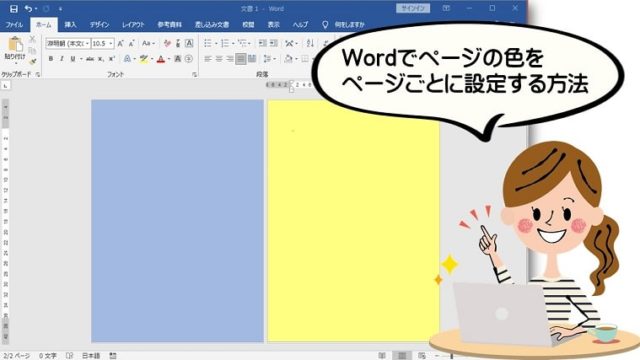Screen dimensions: 640x360
Task: Click the Sort A-Z icon
Action: coord(310,43)
